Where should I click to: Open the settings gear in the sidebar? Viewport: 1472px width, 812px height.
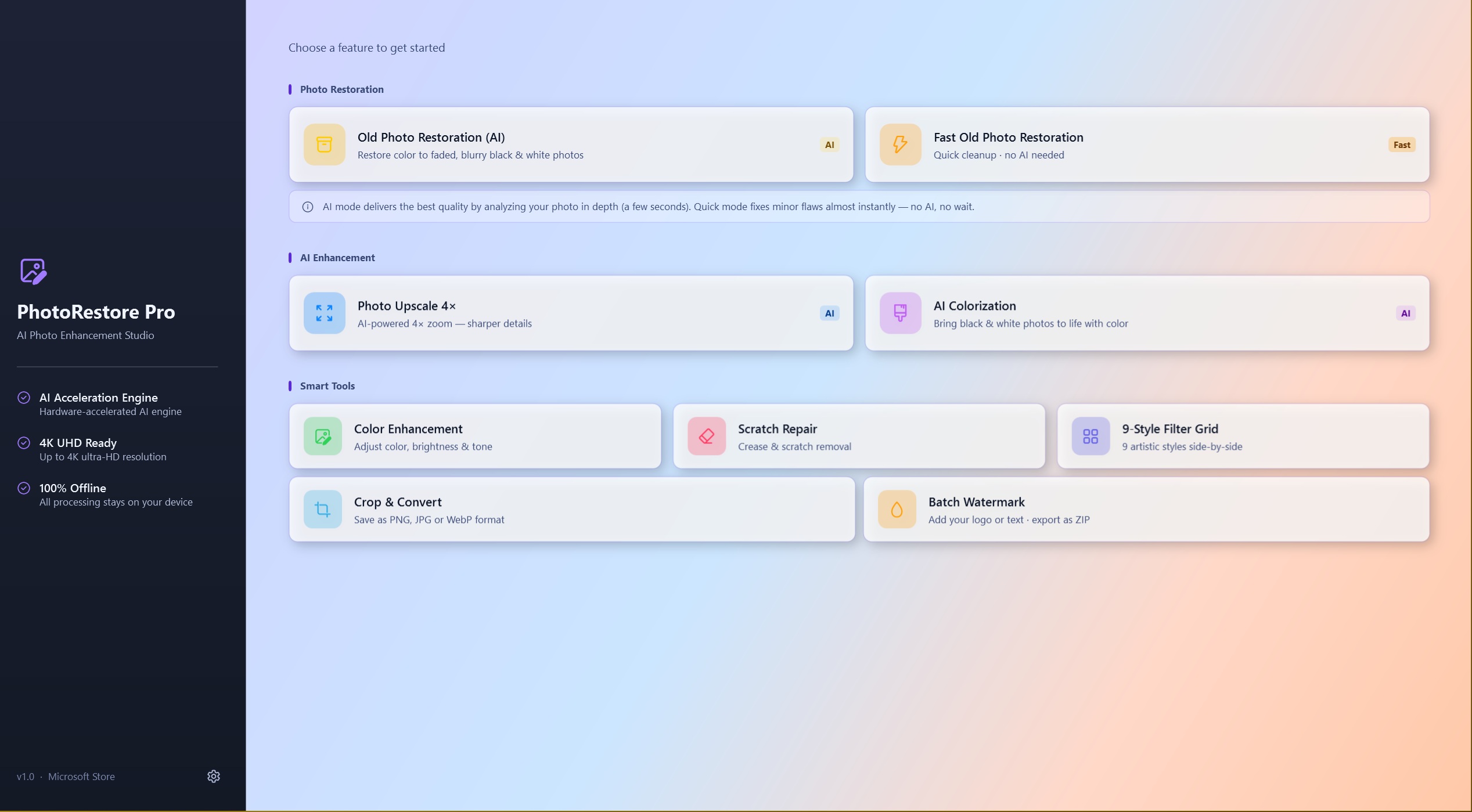[214, 776]
